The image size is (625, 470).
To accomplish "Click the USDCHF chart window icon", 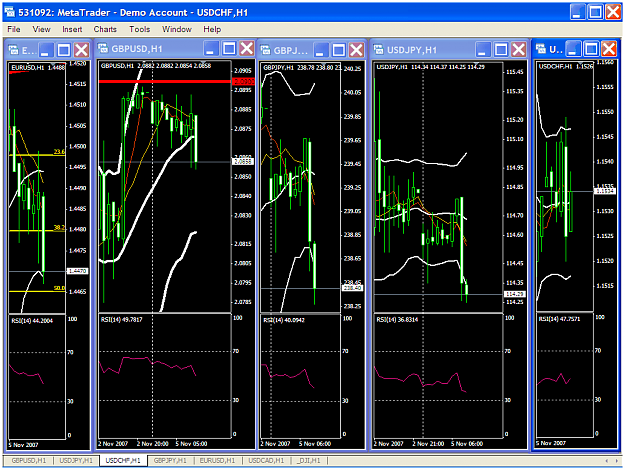I will click(540, 49).
